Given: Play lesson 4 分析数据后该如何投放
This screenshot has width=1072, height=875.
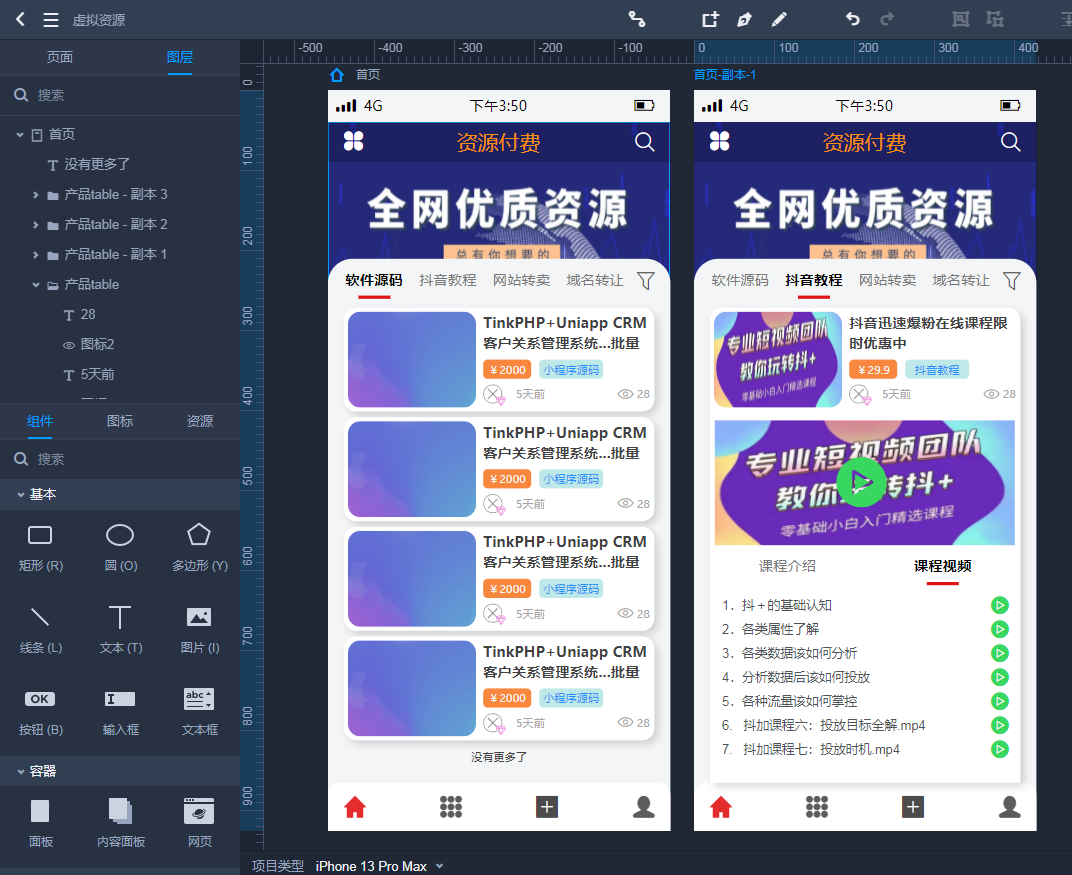Looking at the screenshot, I should 1000,677.
